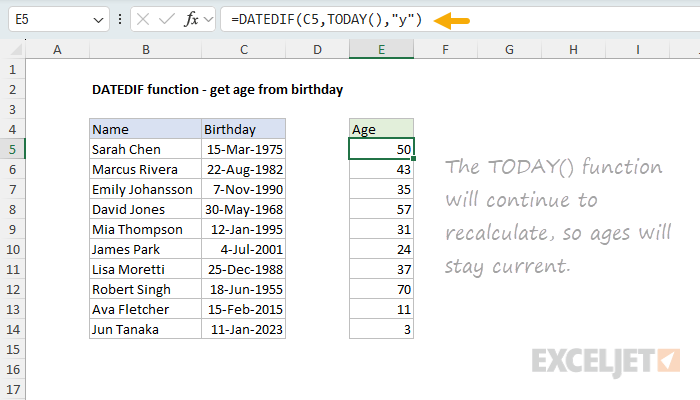
Task: Click the birthday cell 30-May-1968
Action: pyautogui.click(x=243, y=209)
